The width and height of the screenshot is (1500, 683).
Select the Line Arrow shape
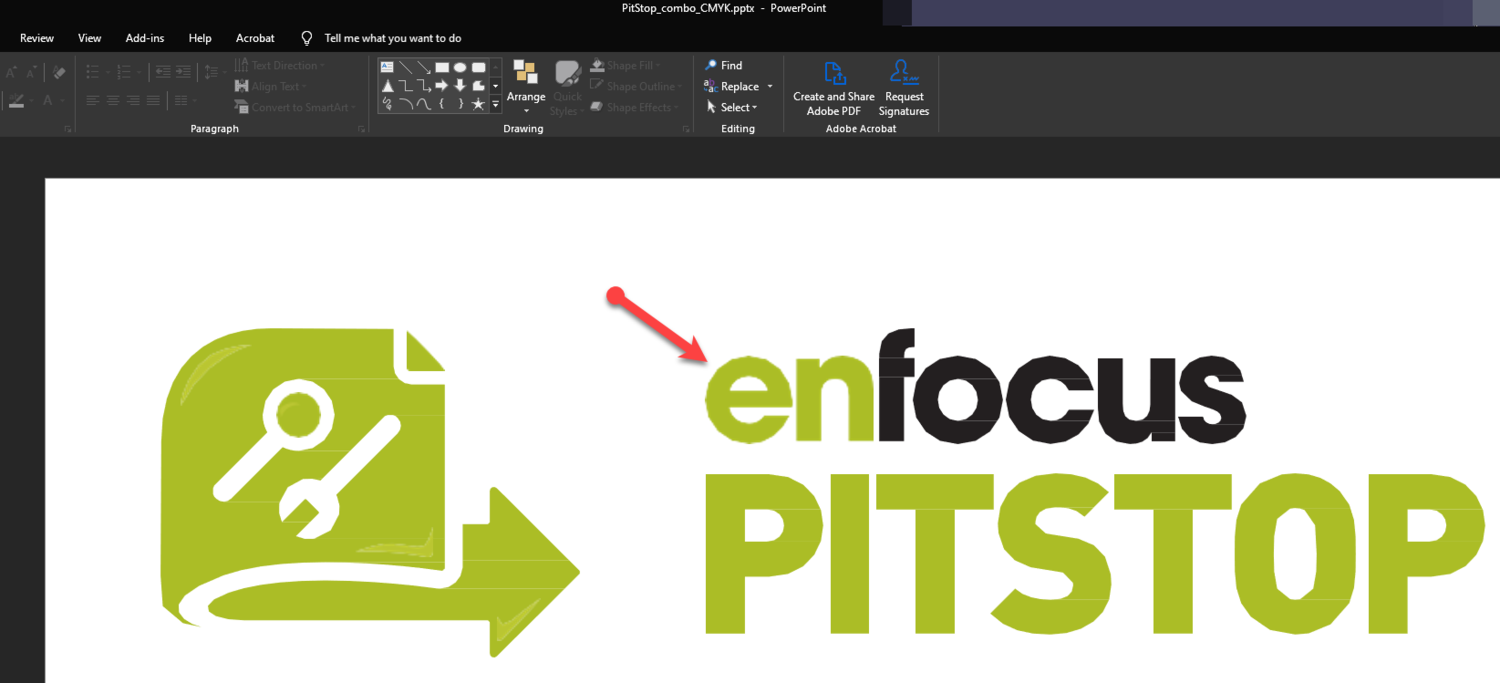[424, 67]
